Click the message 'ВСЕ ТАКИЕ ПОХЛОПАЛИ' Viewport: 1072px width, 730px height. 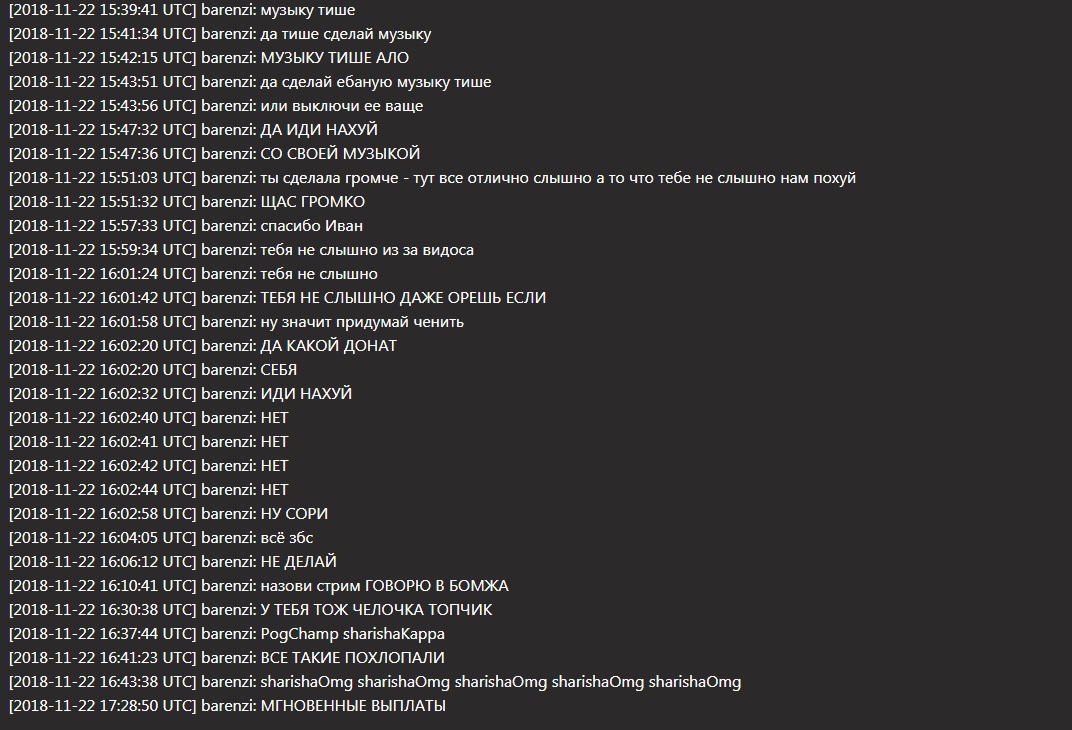[x=353, y=658]
